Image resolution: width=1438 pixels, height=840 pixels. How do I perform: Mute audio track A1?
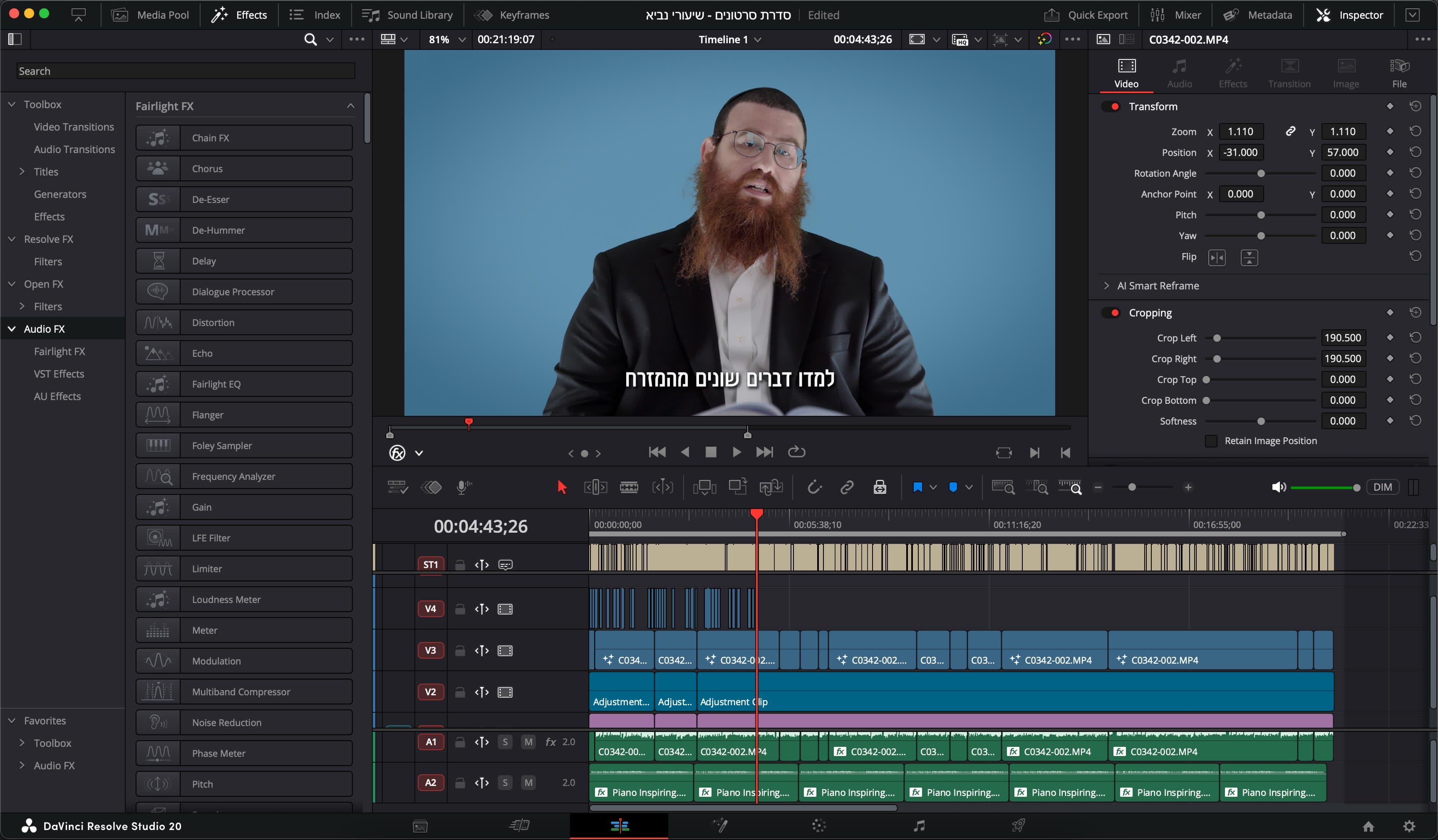tap(528, 742)
